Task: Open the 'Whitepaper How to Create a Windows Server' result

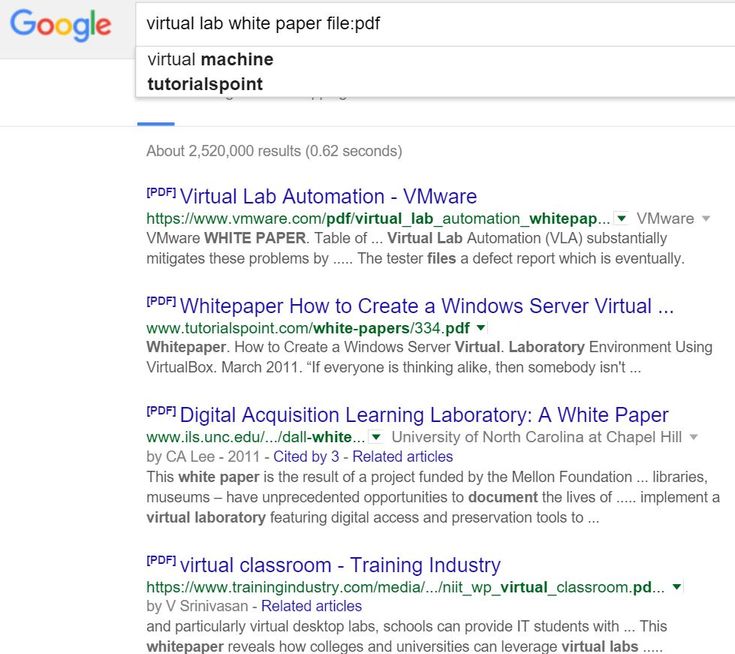Action: click(x=427, y=306)
